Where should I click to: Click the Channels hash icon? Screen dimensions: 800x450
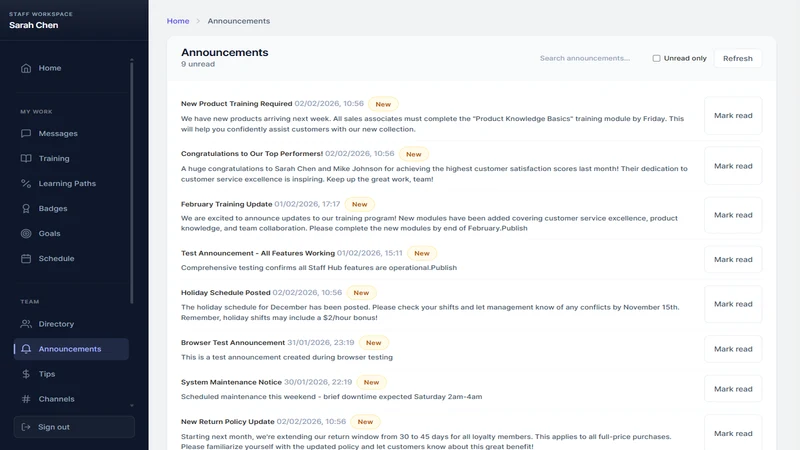[26, 398]
